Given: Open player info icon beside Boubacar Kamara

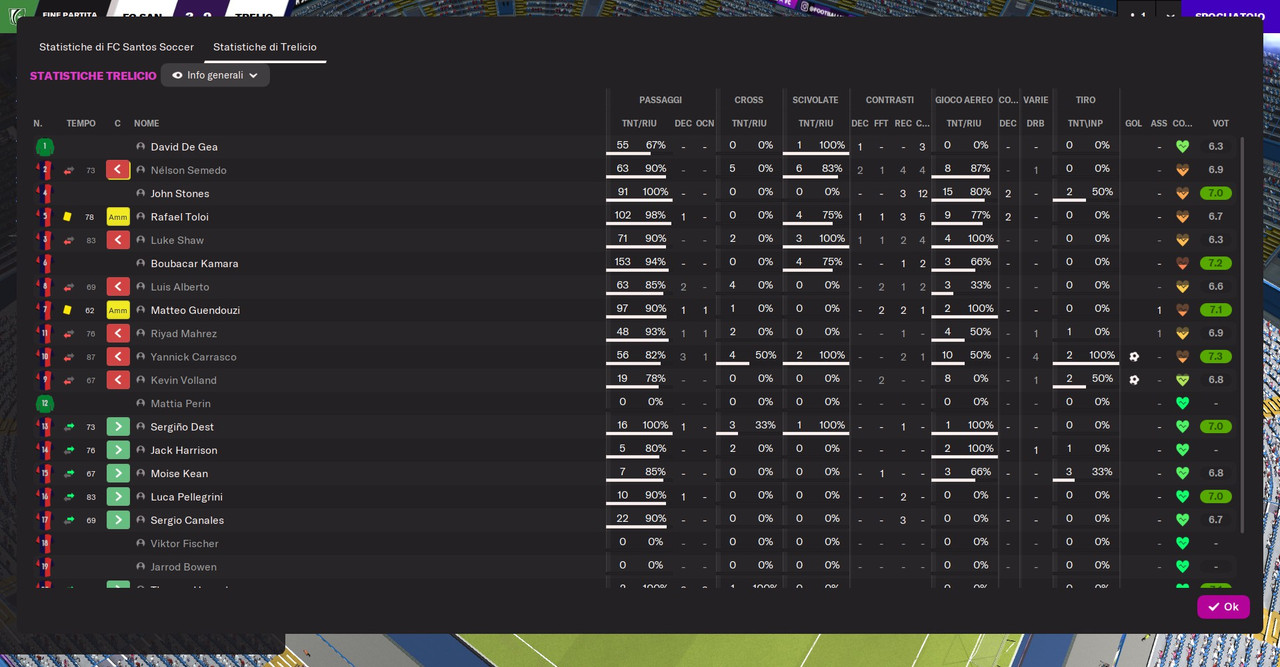Looking at the screenshot, I should 141,263.
